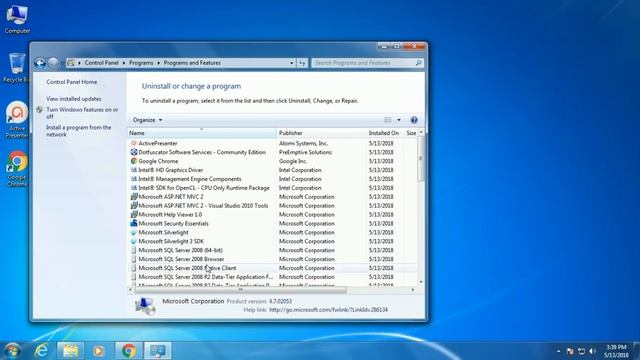The height and width of the screenshot is (360, 640).
Task: Launch ActivePresenter from the desktop shortcut
Action: point(17,120)
